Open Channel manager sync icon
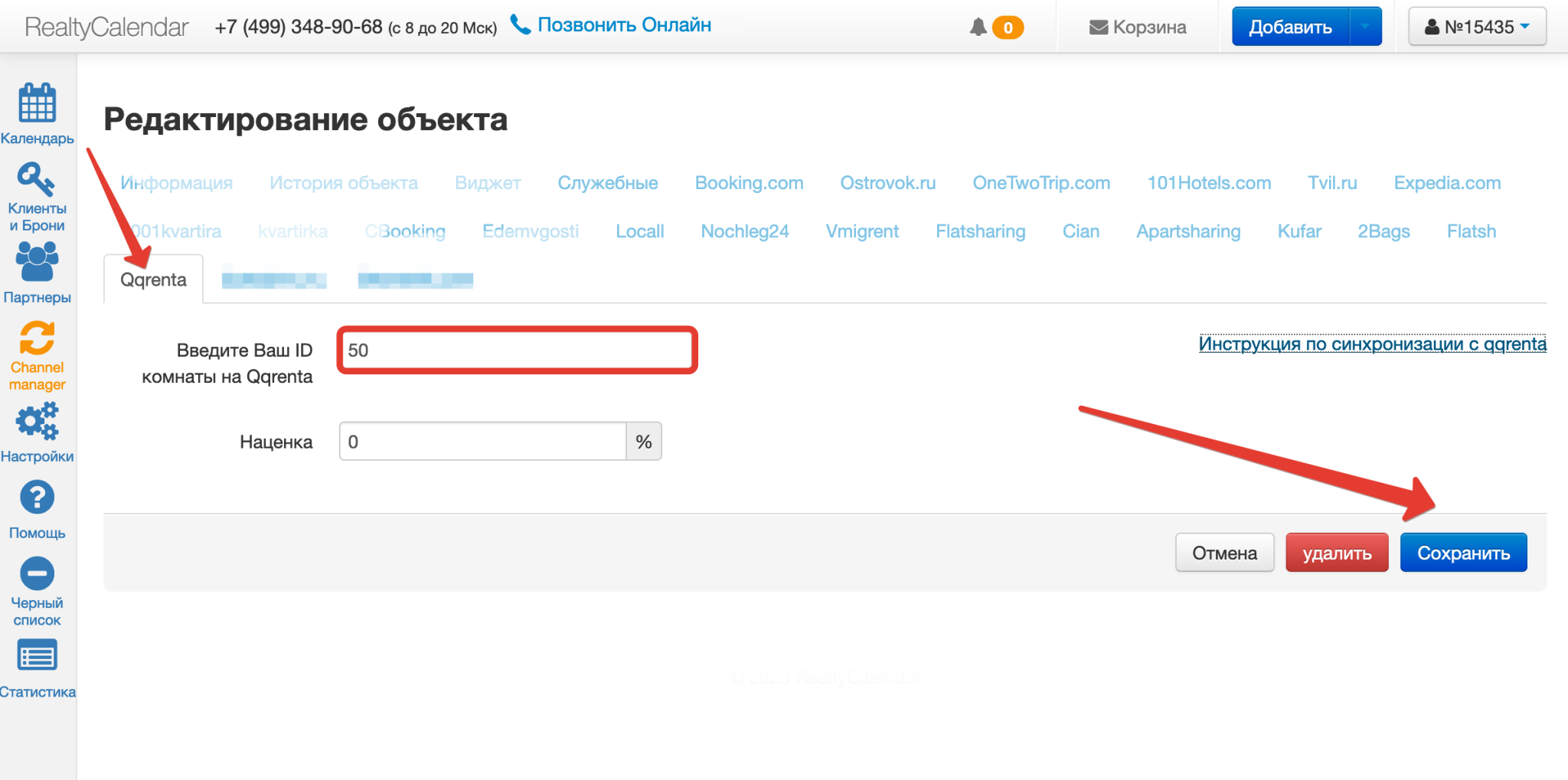The image size is (1568, 780). 37,338
